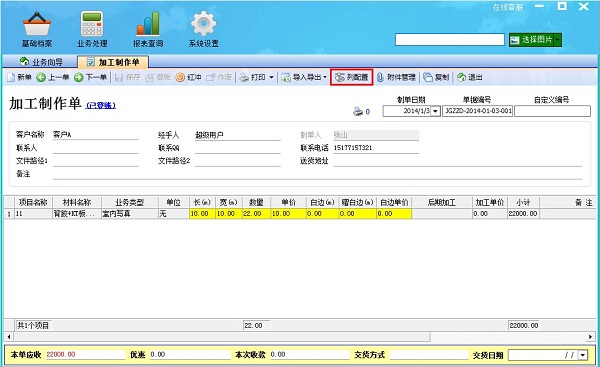Open the 交货日期 date dropdown
Screen dimensions: 600x367
pos(583,355)
